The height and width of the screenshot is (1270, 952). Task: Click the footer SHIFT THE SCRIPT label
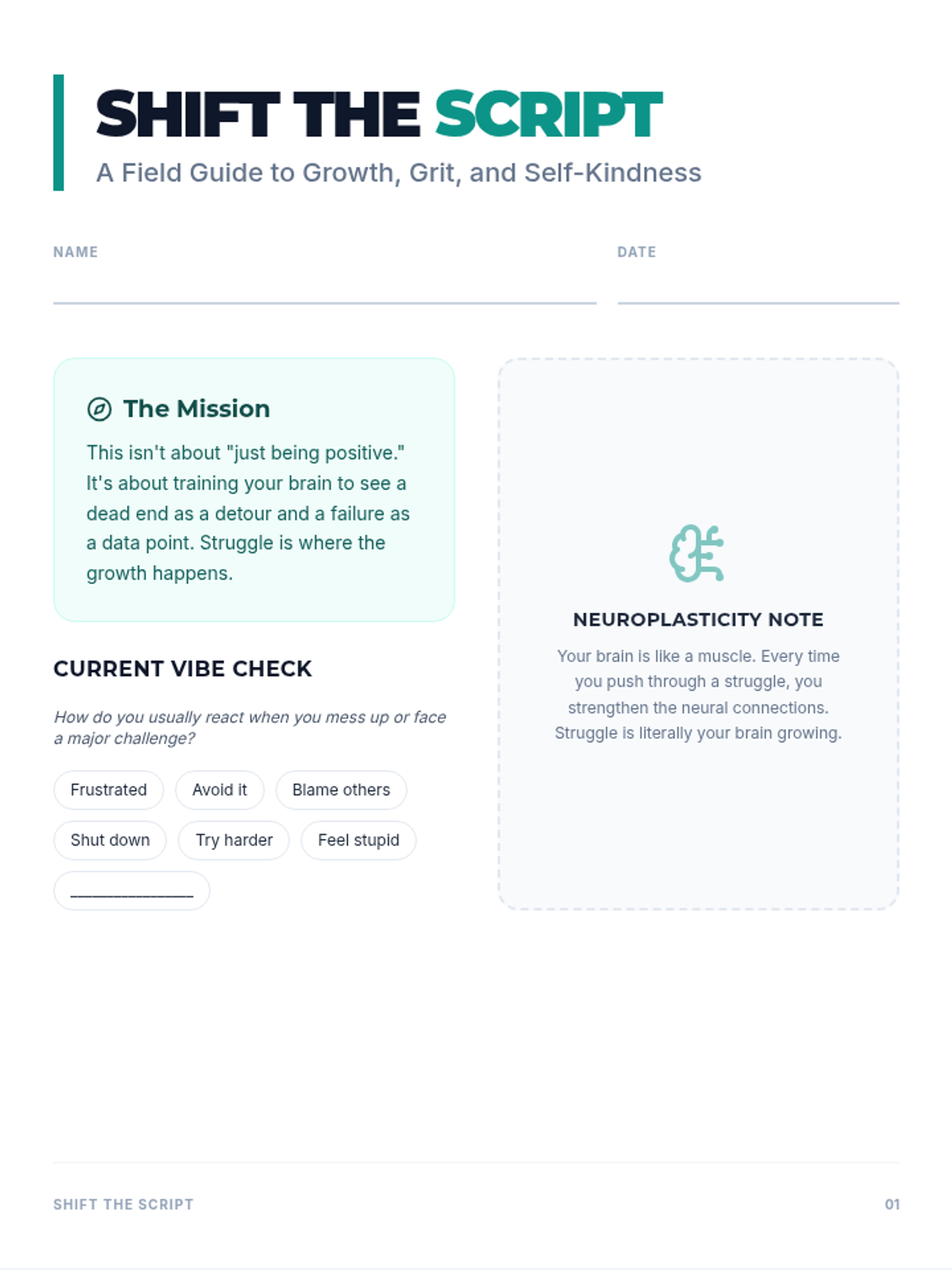(123, 1205)
